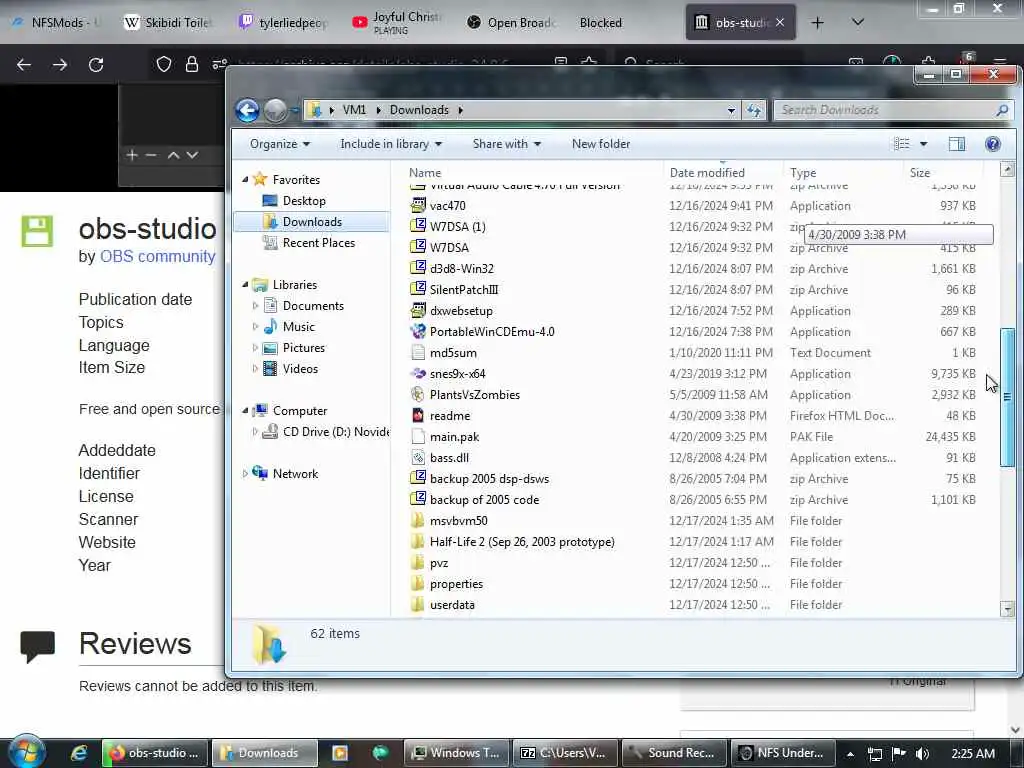Expand the Documents library node
1024x768 pixels.
pyautogui.click(x=255, y=306)
